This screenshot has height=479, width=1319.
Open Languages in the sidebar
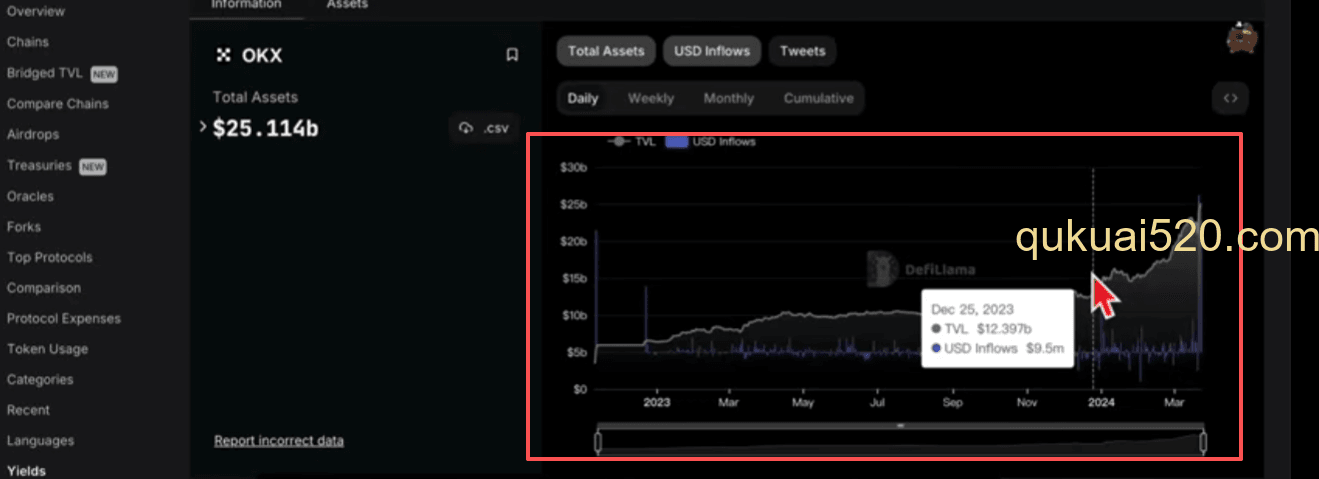pyautogui.click(x=40, y=440)
